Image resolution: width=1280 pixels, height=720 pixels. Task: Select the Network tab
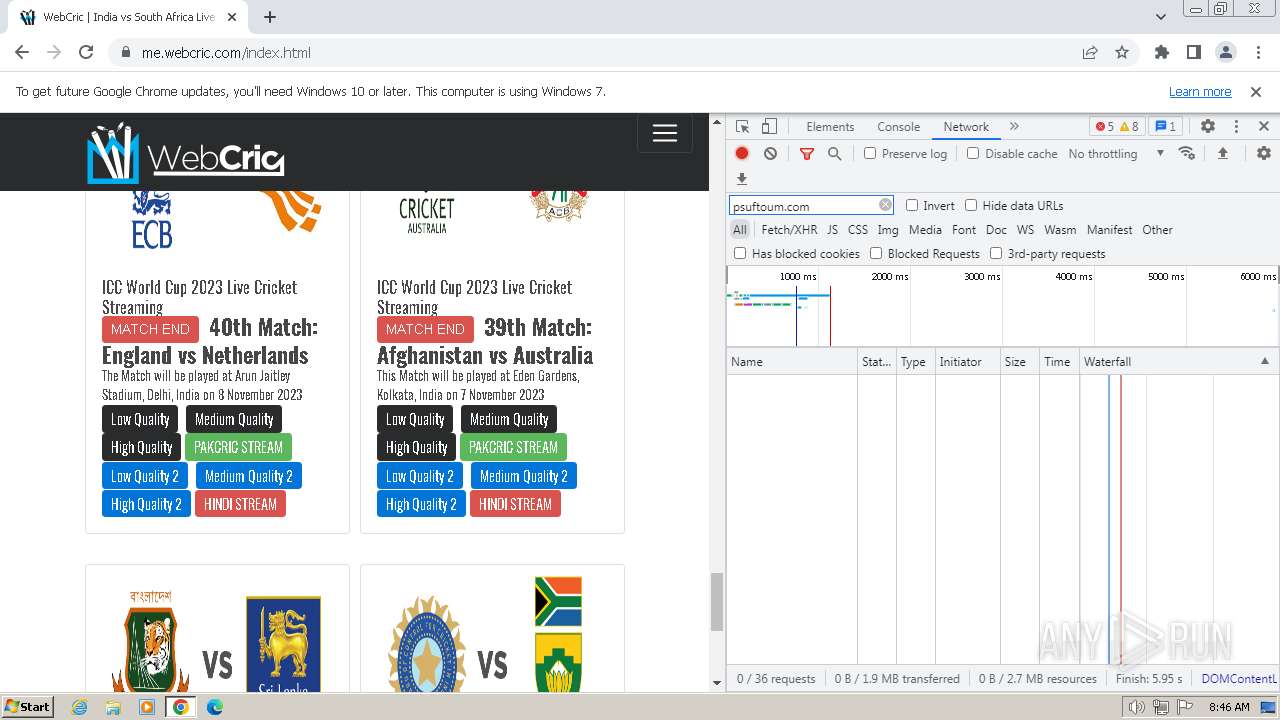[x=966, y=126]
